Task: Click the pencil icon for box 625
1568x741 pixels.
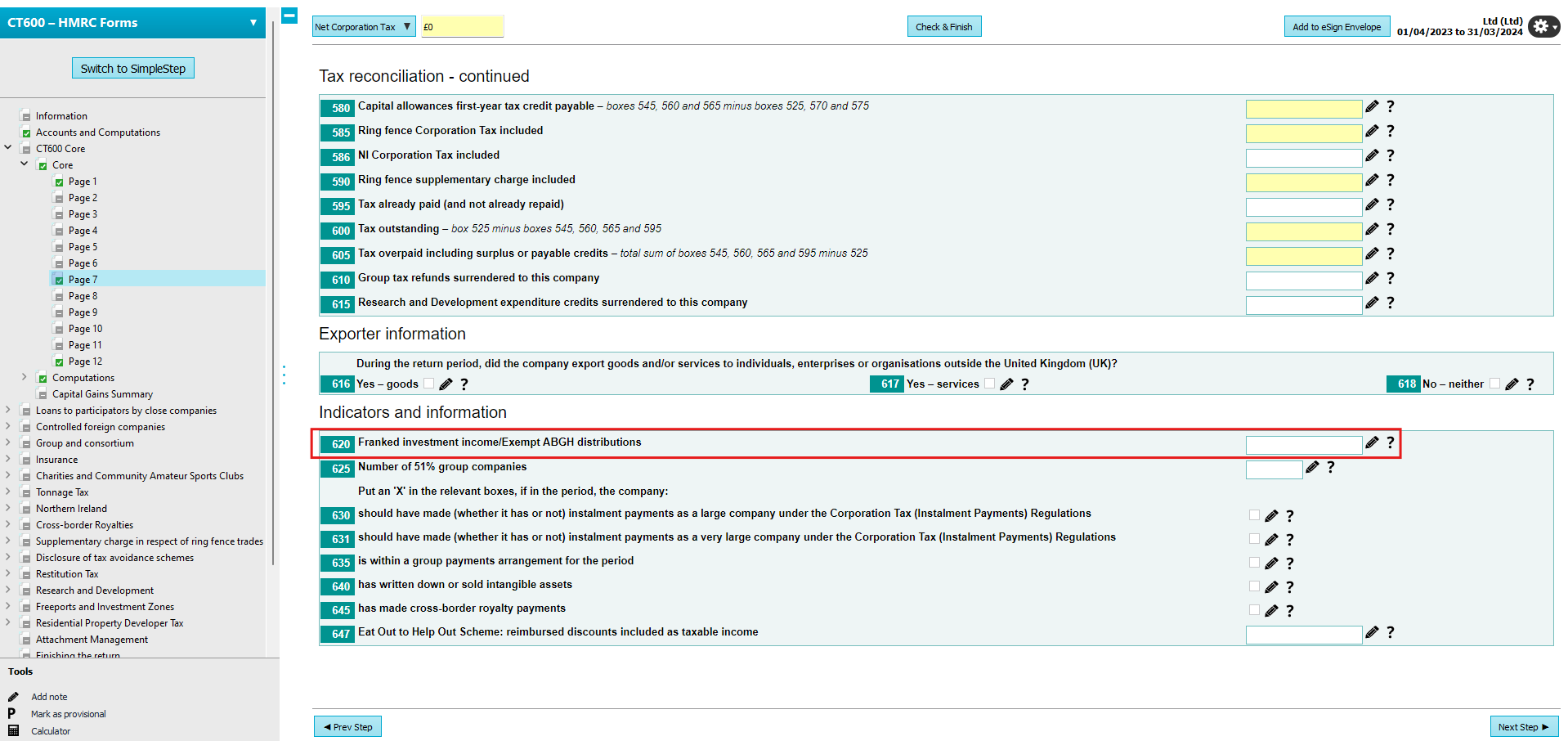Action: point(1312,467)
